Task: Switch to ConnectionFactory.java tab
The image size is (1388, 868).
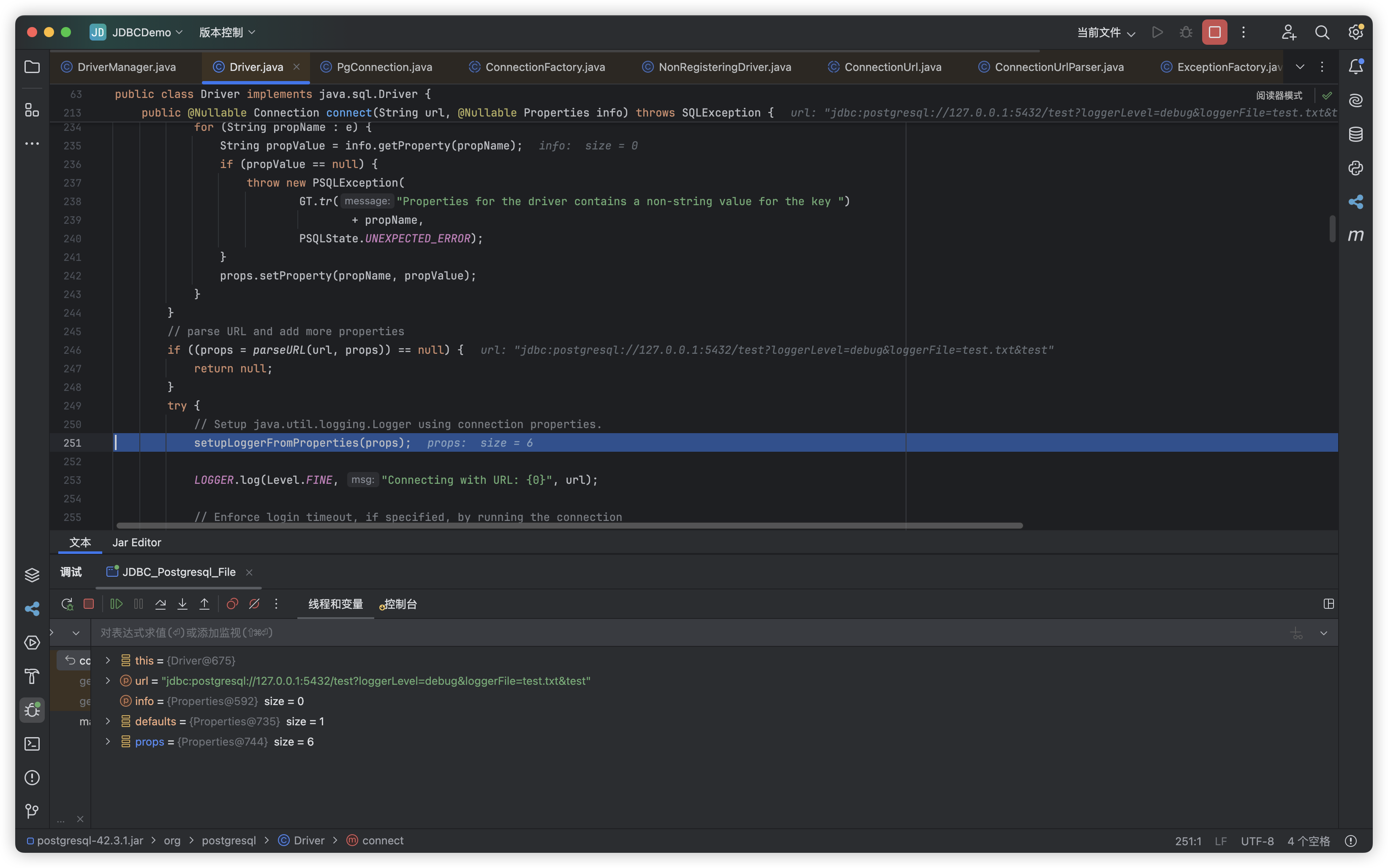Action: point(544,67)
